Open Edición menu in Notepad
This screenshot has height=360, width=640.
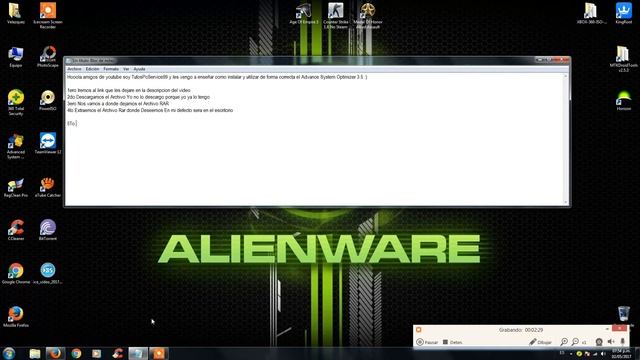pos(92,69)
